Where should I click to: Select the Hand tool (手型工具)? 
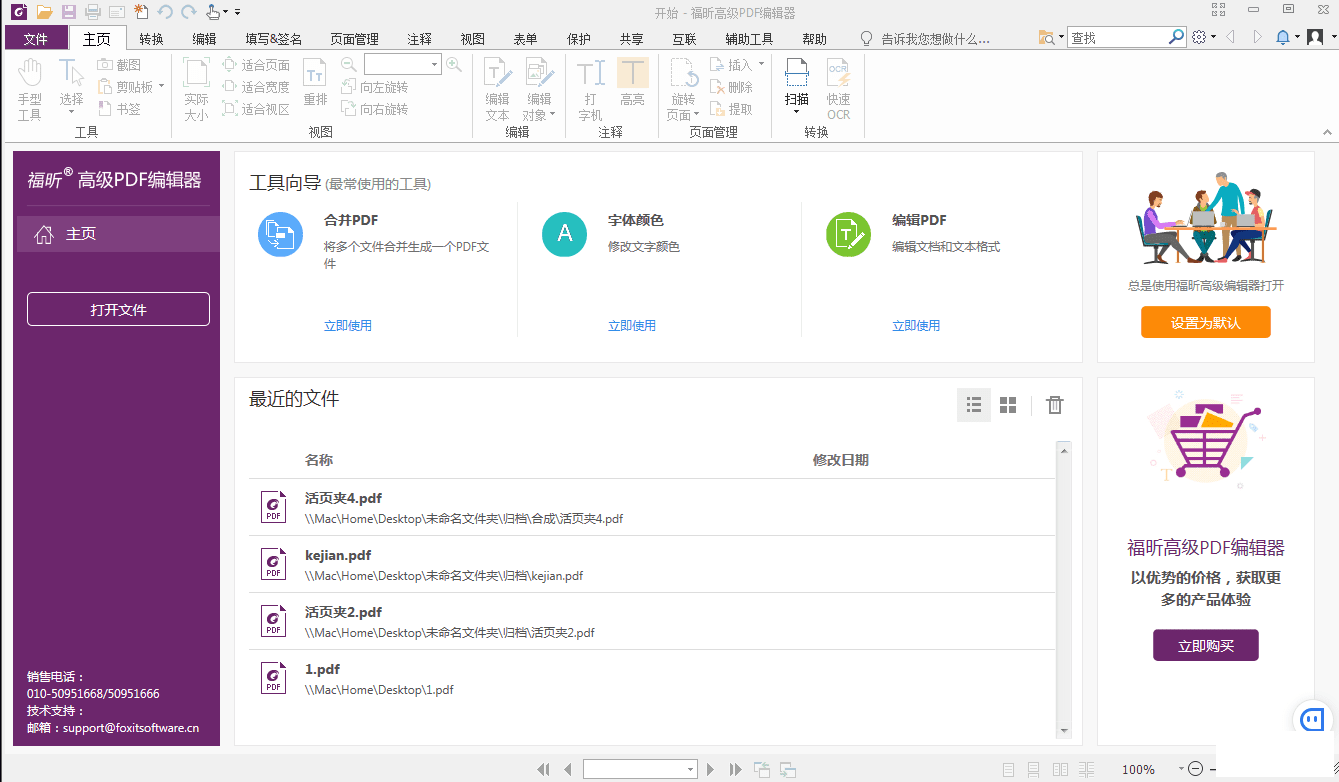click(30, 89)
